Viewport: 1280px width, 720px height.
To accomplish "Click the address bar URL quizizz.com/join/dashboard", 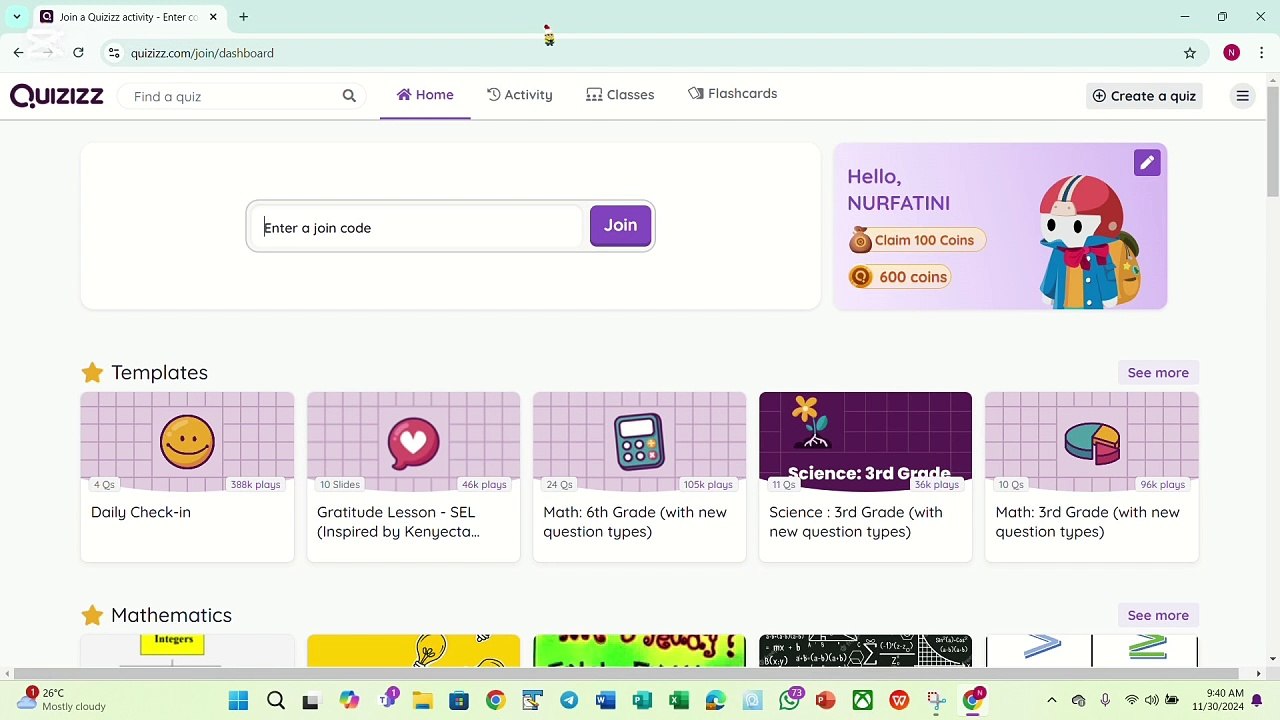I will click(202, 53).
